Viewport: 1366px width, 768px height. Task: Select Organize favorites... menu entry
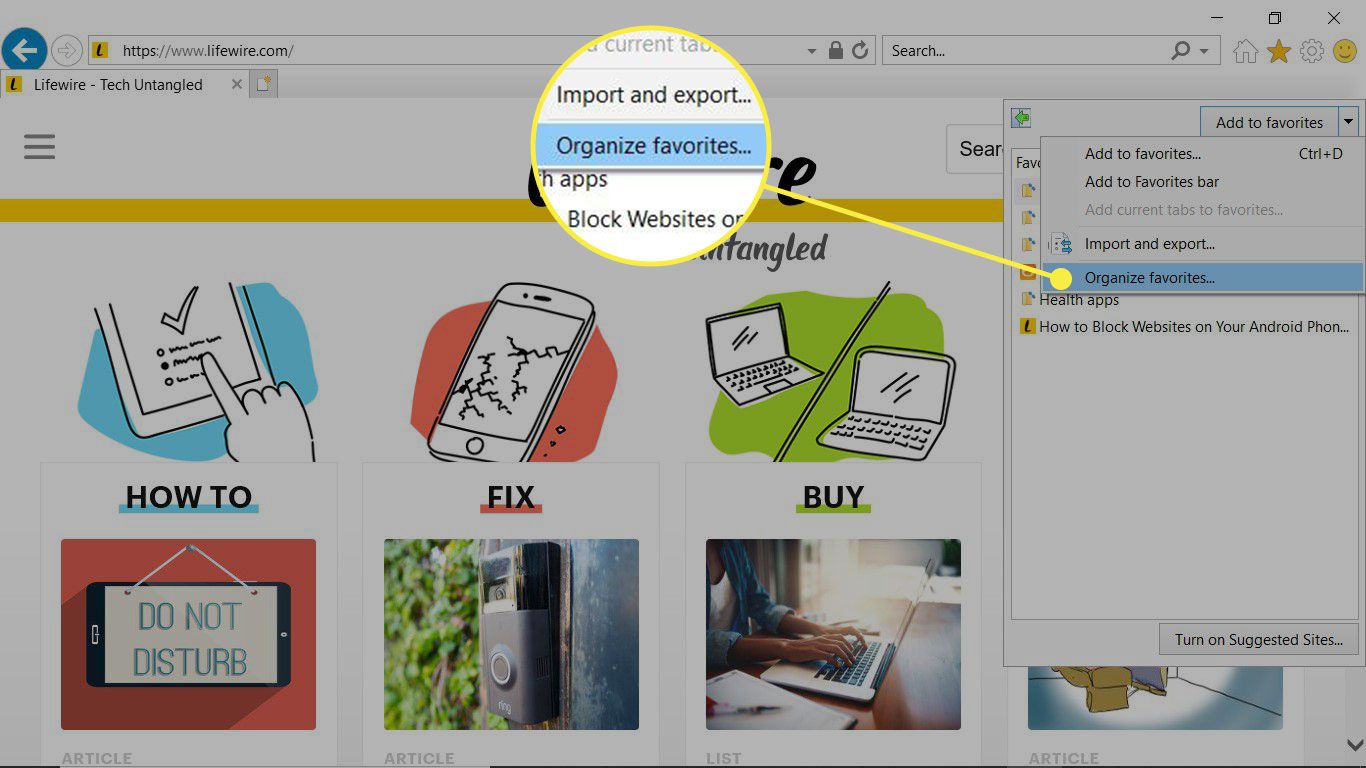click(x=1203, y=278)
